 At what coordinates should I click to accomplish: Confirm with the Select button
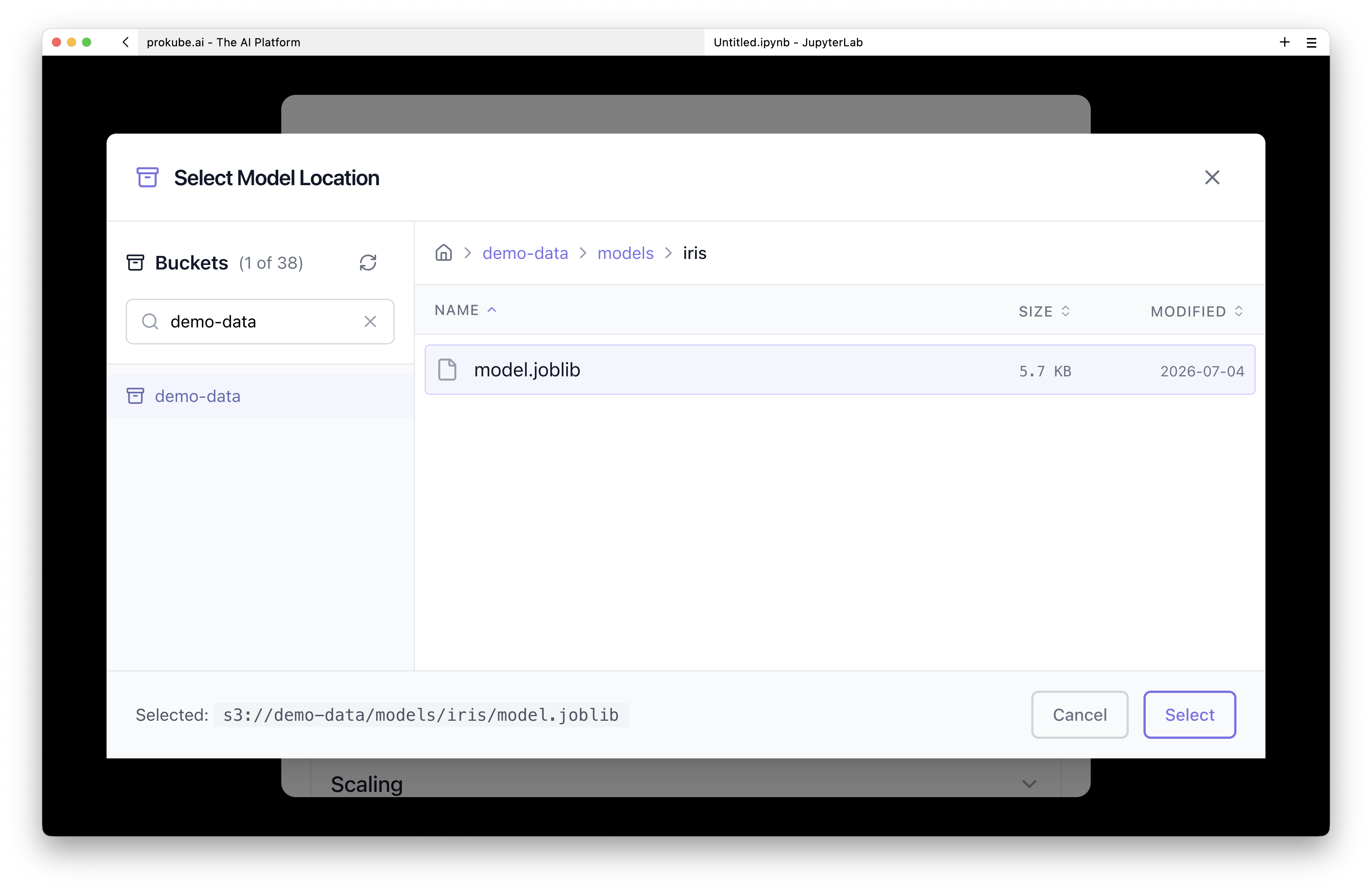1189,714
